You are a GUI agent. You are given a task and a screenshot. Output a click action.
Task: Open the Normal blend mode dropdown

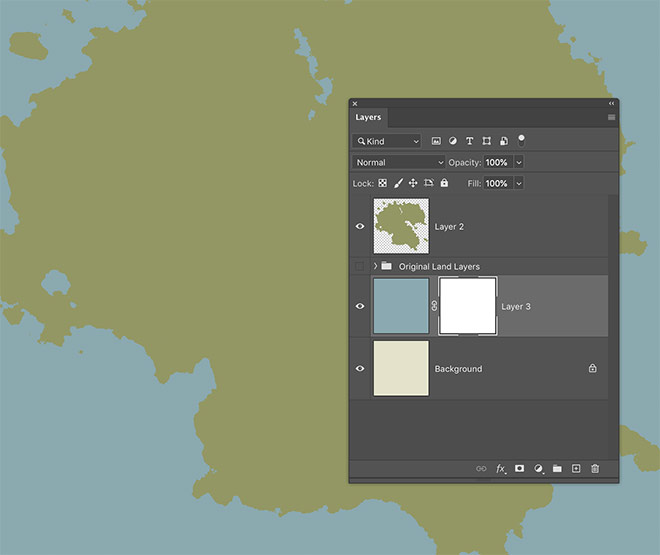pyautogui.click(x=399, y=162)
